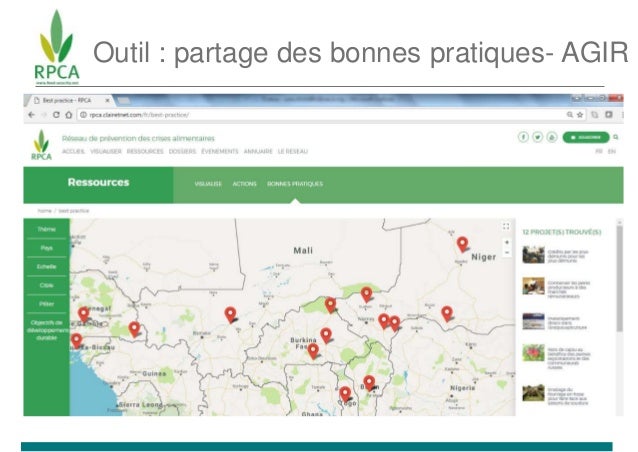Expand the Pays filter
The image size is (638, 452).
(x=46, y=248)
